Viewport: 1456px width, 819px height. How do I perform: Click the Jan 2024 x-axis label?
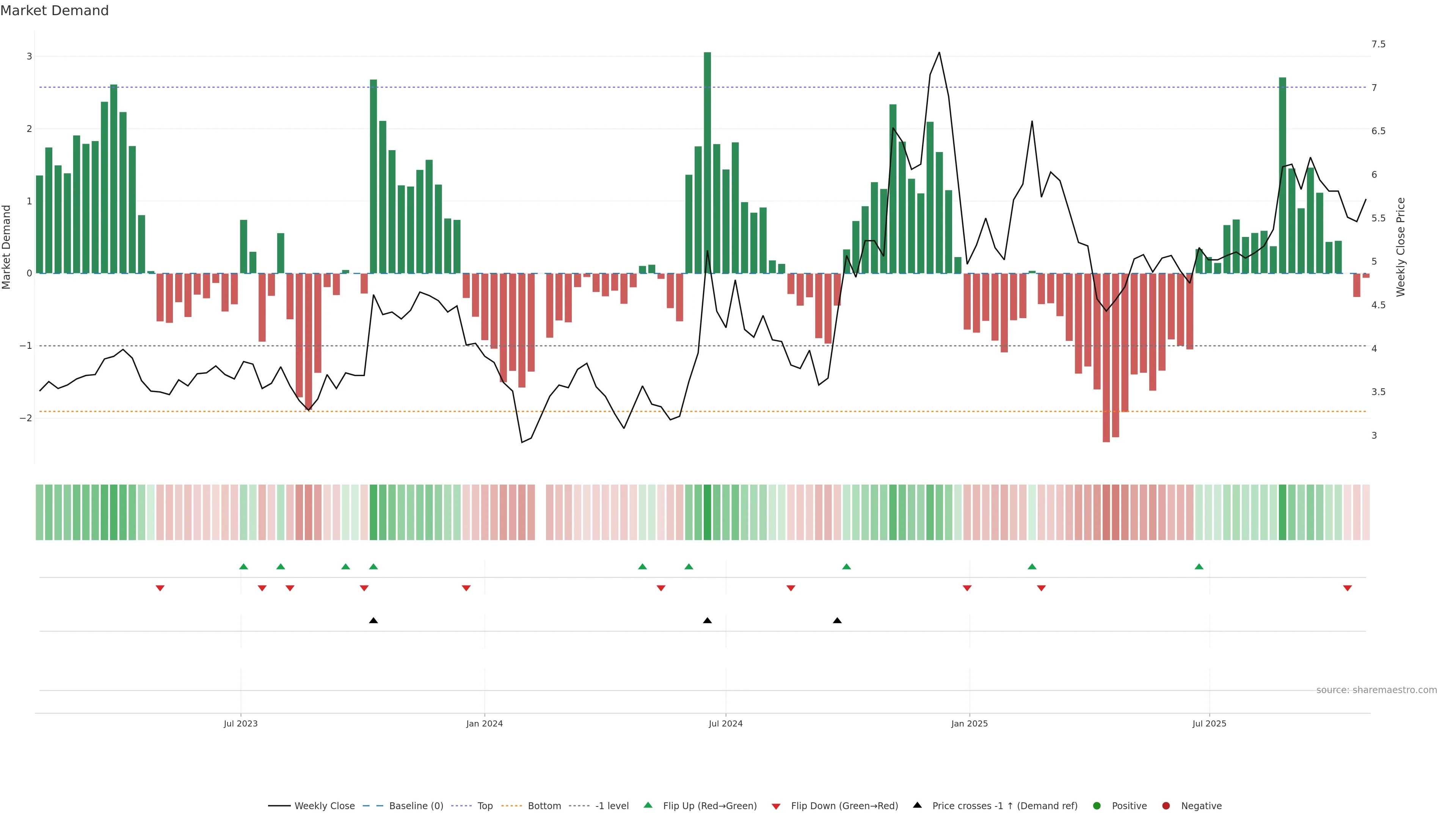(x=485, y=723)
